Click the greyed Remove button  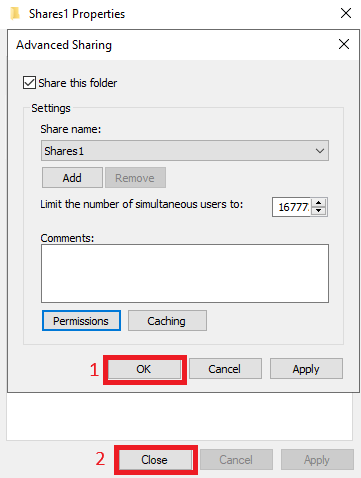tap(135, 178)
